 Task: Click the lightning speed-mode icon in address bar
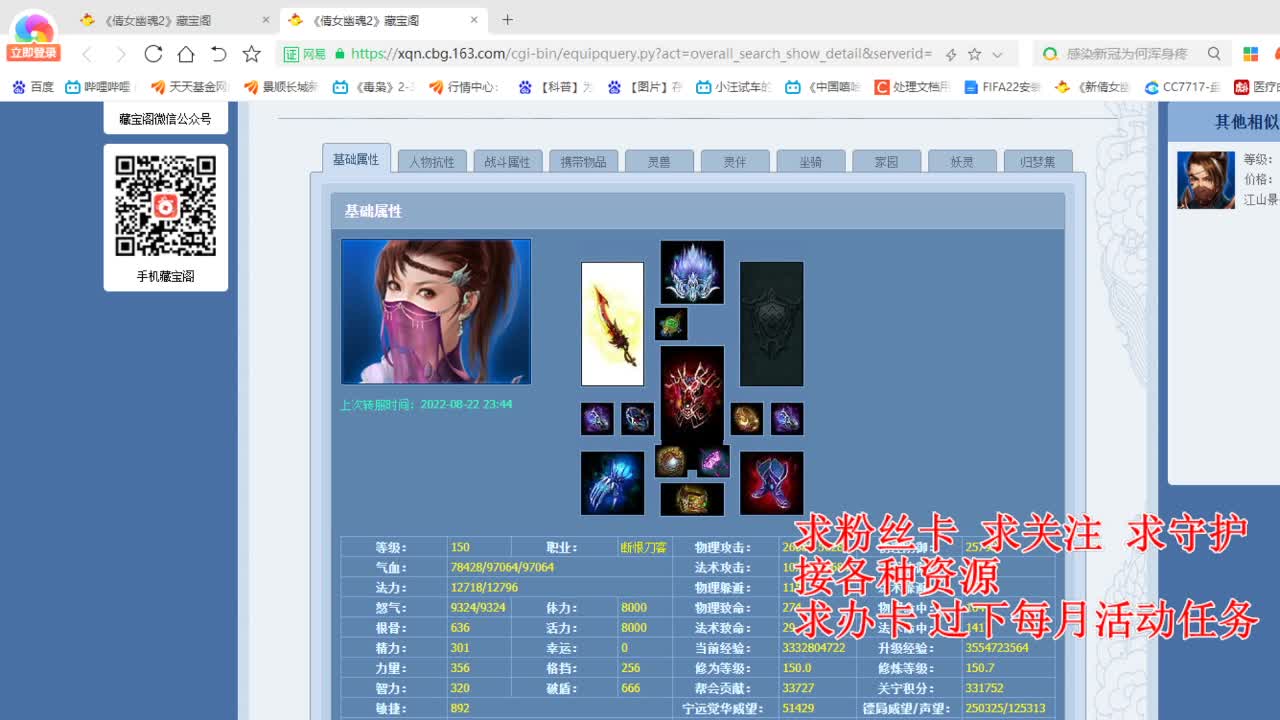[951, 54]
